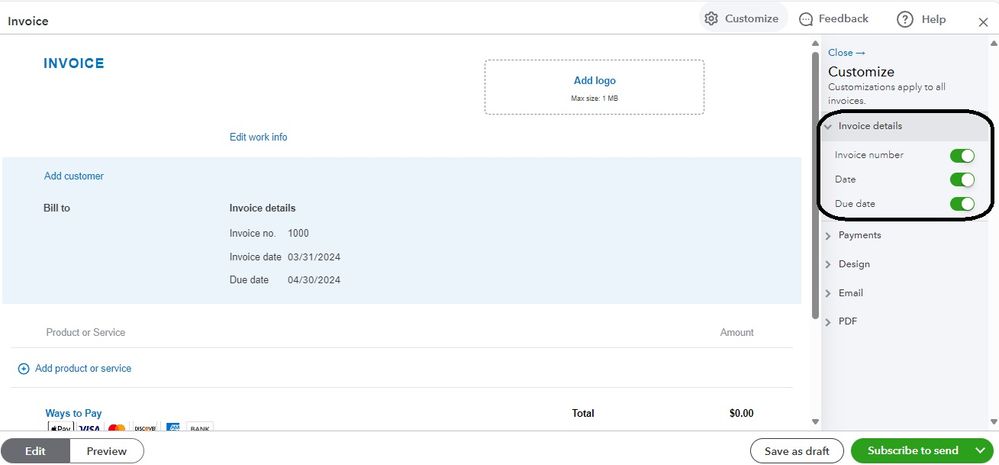
Task: Click the plus icon beside Add product or service
Action: [24, 369]
